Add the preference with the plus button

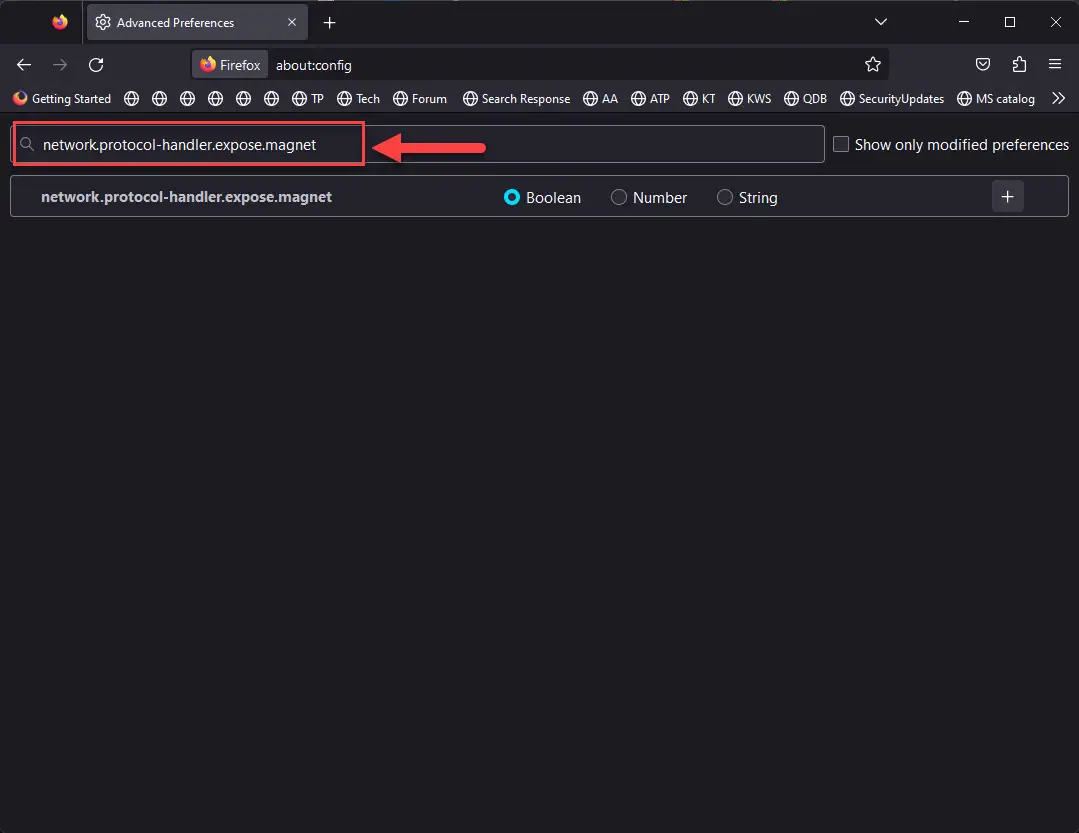(x=1007, y=197)
